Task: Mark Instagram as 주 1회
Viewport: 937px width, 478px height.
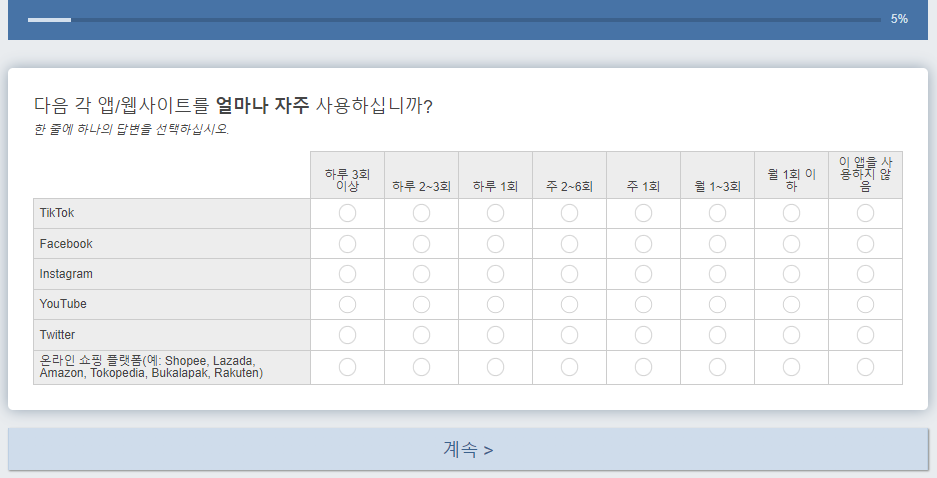Action: tap(644, 274)
